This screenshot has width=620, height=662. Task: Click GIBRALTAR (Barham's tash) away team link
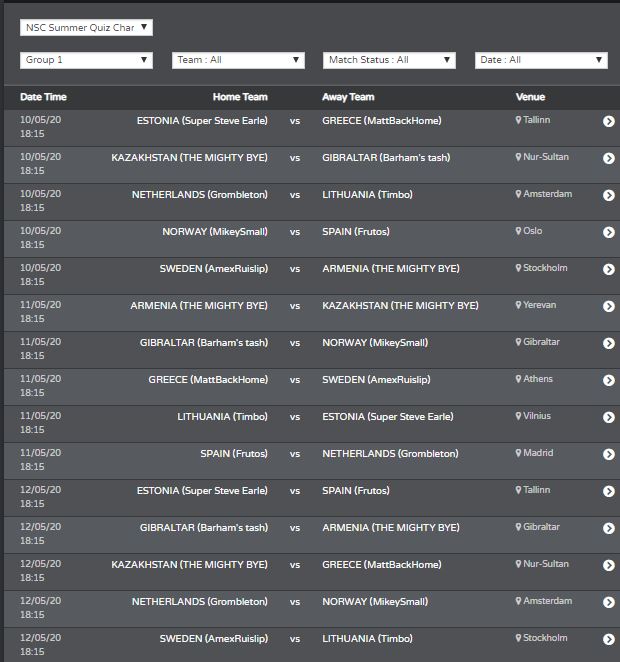pyautogui.click(x=386, y=158)
